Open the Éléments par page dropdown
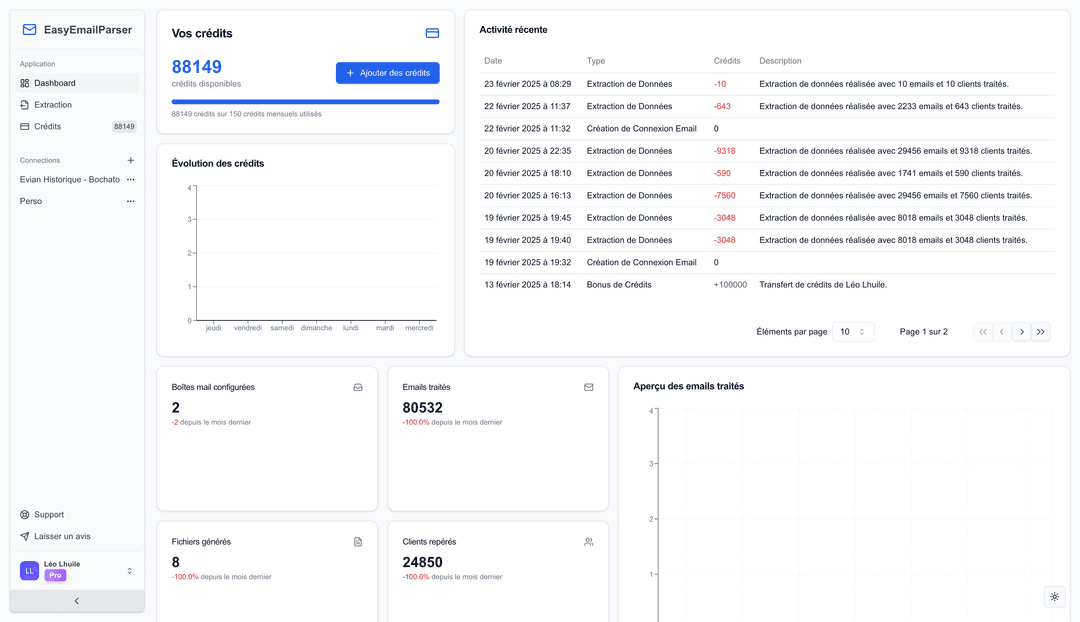 point(853,332)
